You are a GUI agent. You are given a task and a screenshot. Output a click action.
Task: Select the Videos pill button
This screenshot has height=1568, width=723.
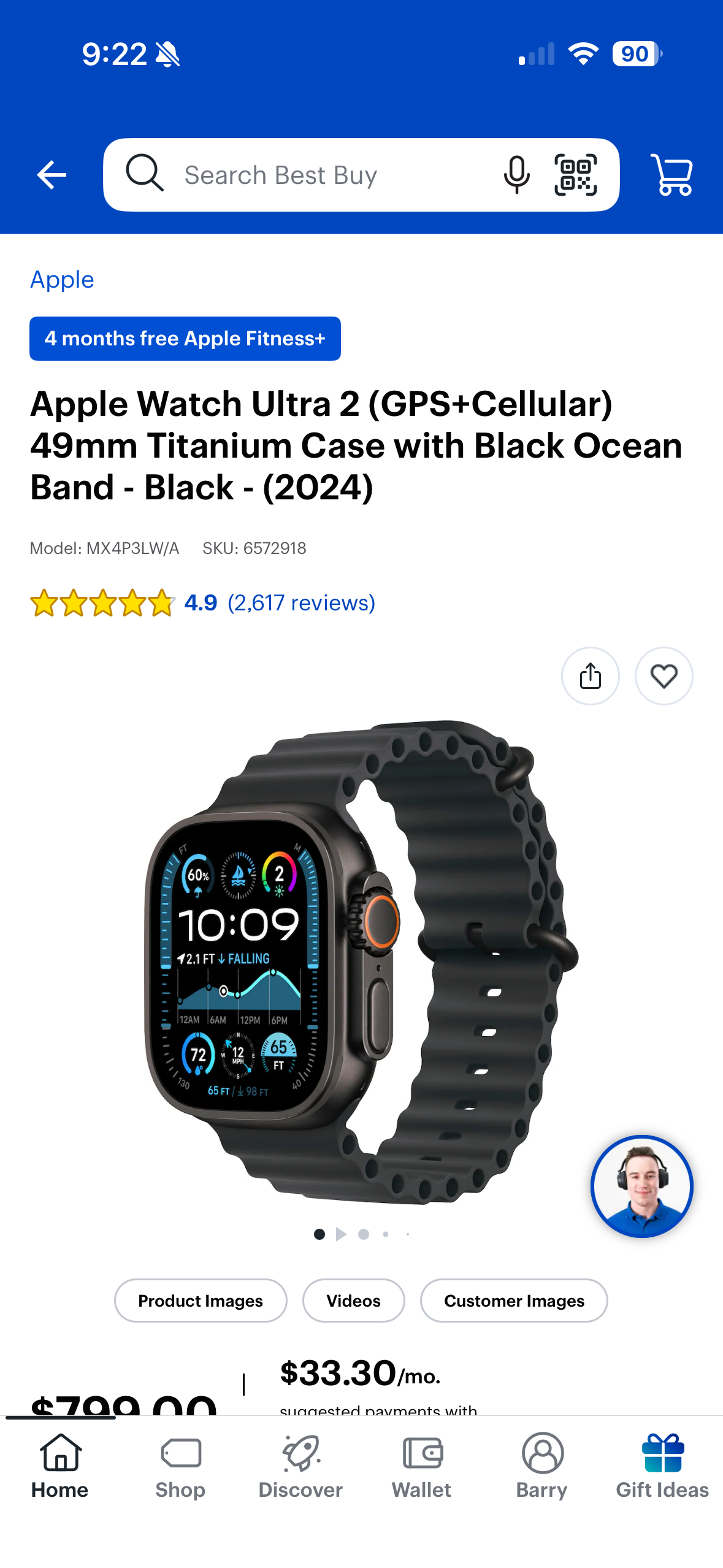coord(353,1301)
